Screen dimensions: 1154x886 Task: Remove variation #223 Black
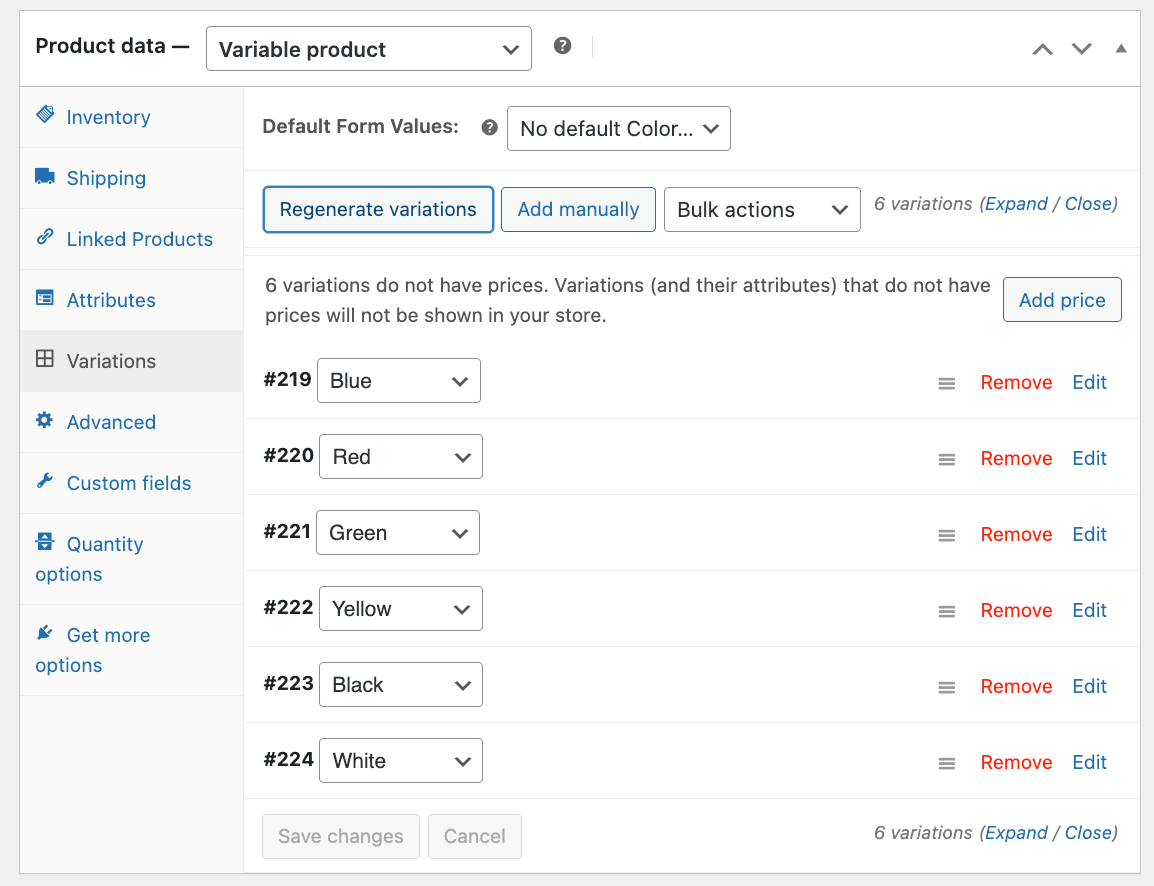[x=1016, y=687]
